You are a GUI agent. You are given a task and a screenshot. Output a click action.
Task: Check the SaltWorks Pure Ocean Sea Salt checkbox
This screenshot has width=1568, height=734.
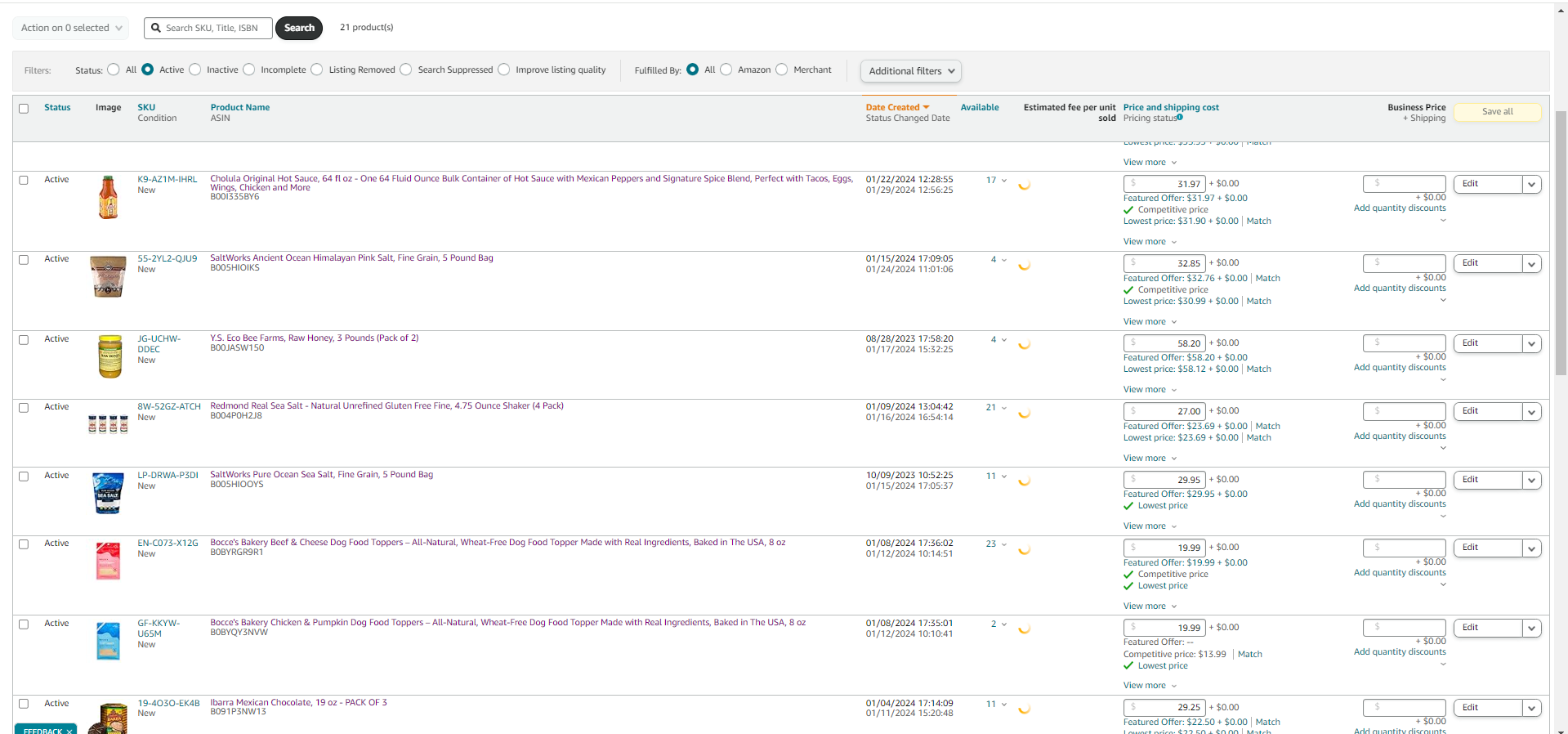coord(24,477)
